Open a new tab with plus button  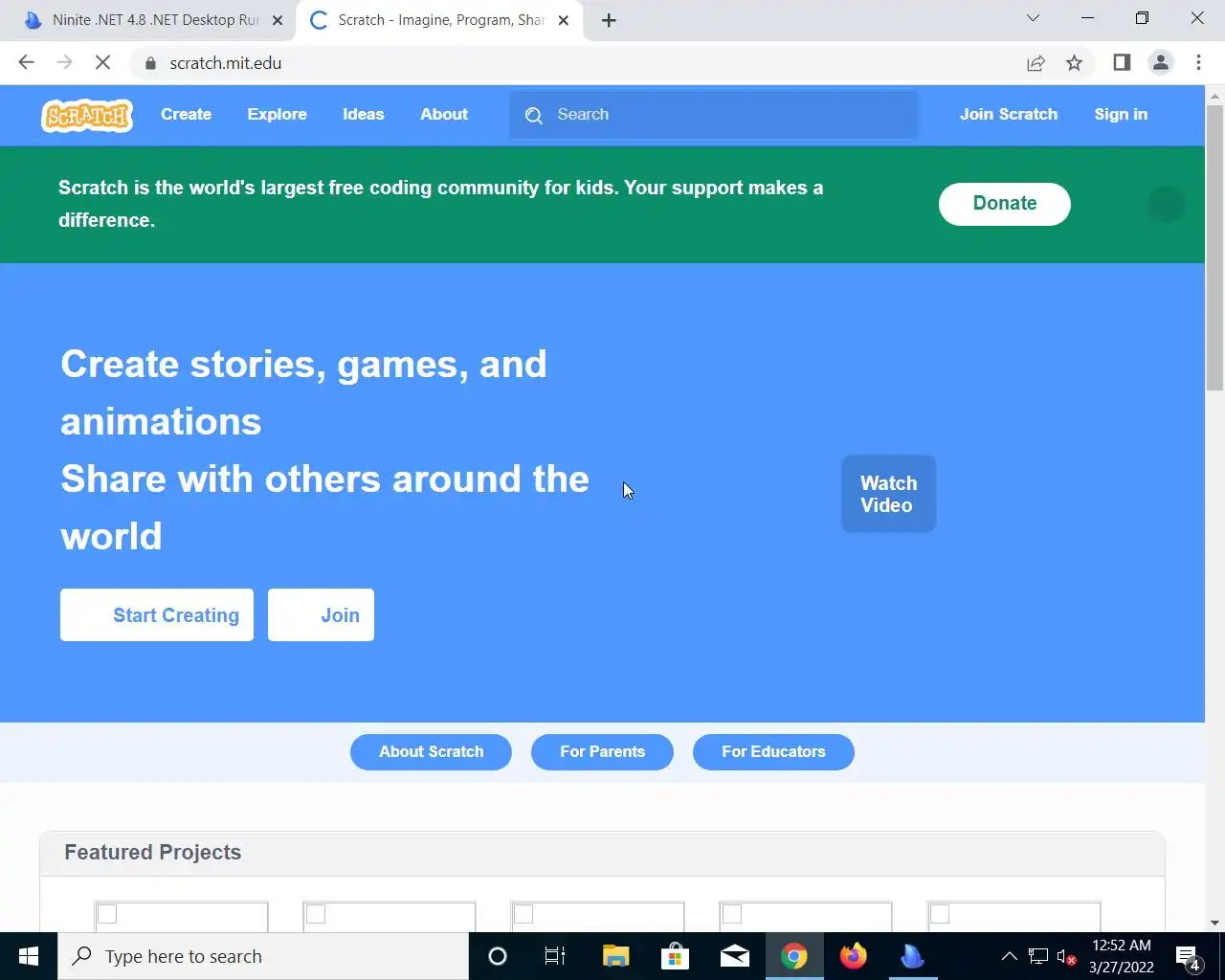click(609, 20)
